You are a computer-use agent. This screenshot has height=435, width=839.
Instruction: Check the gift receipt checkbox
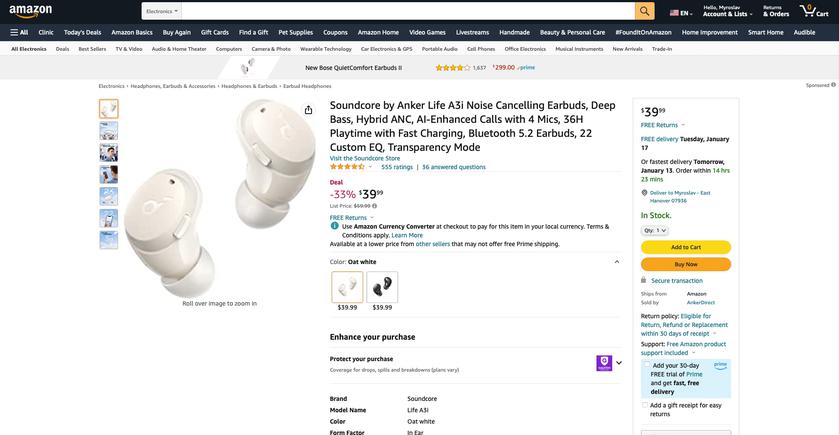click(645, 405)
